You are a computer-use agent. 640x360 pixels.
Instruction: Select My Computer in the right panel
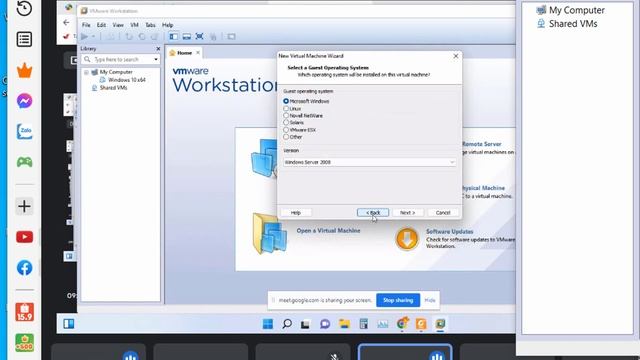tap(576, 10)
